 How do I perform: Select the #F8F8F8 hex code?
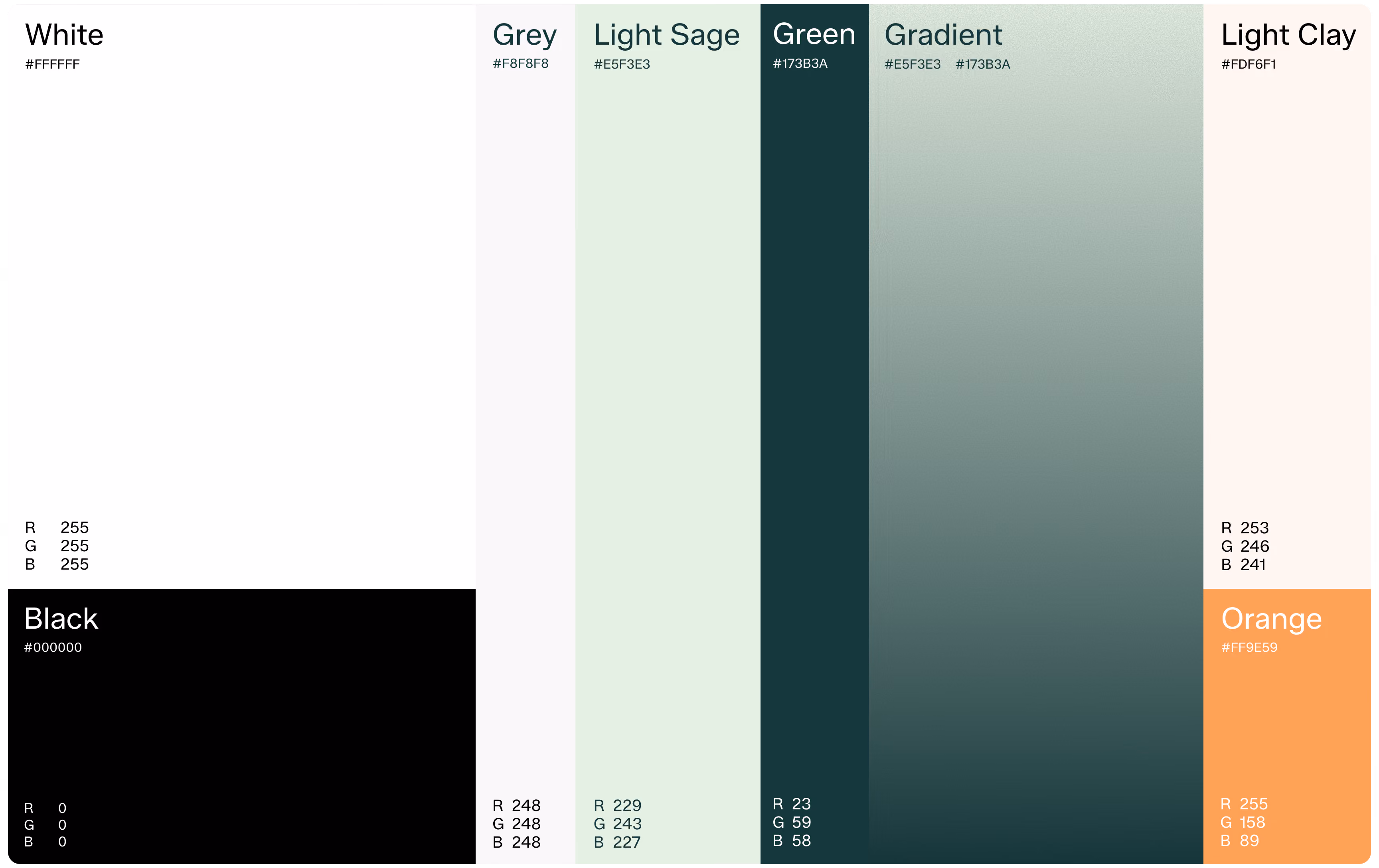tap(521, 63)
